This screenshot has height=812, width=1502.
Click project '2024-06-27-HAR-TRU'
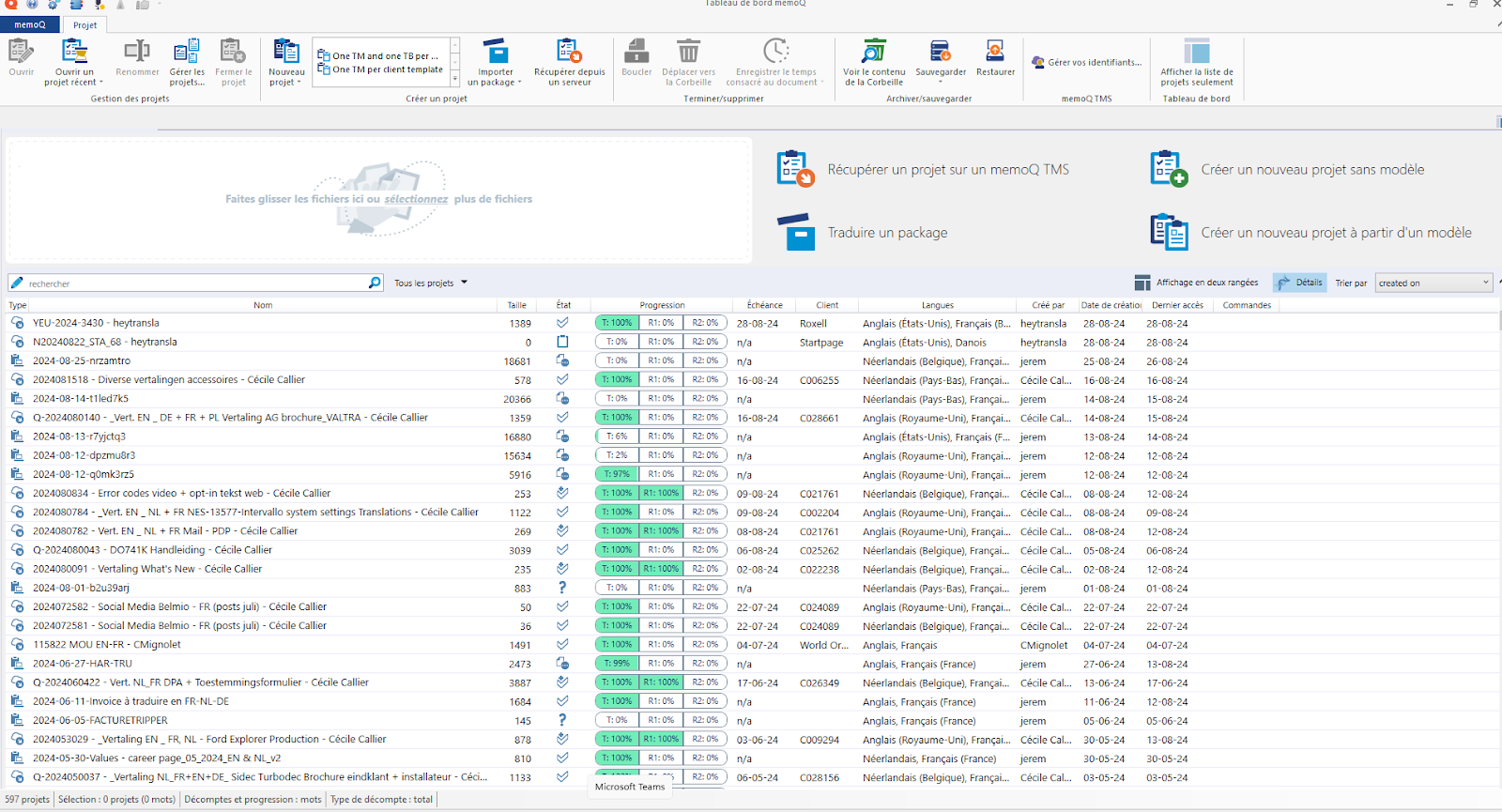tap(83, 664)
